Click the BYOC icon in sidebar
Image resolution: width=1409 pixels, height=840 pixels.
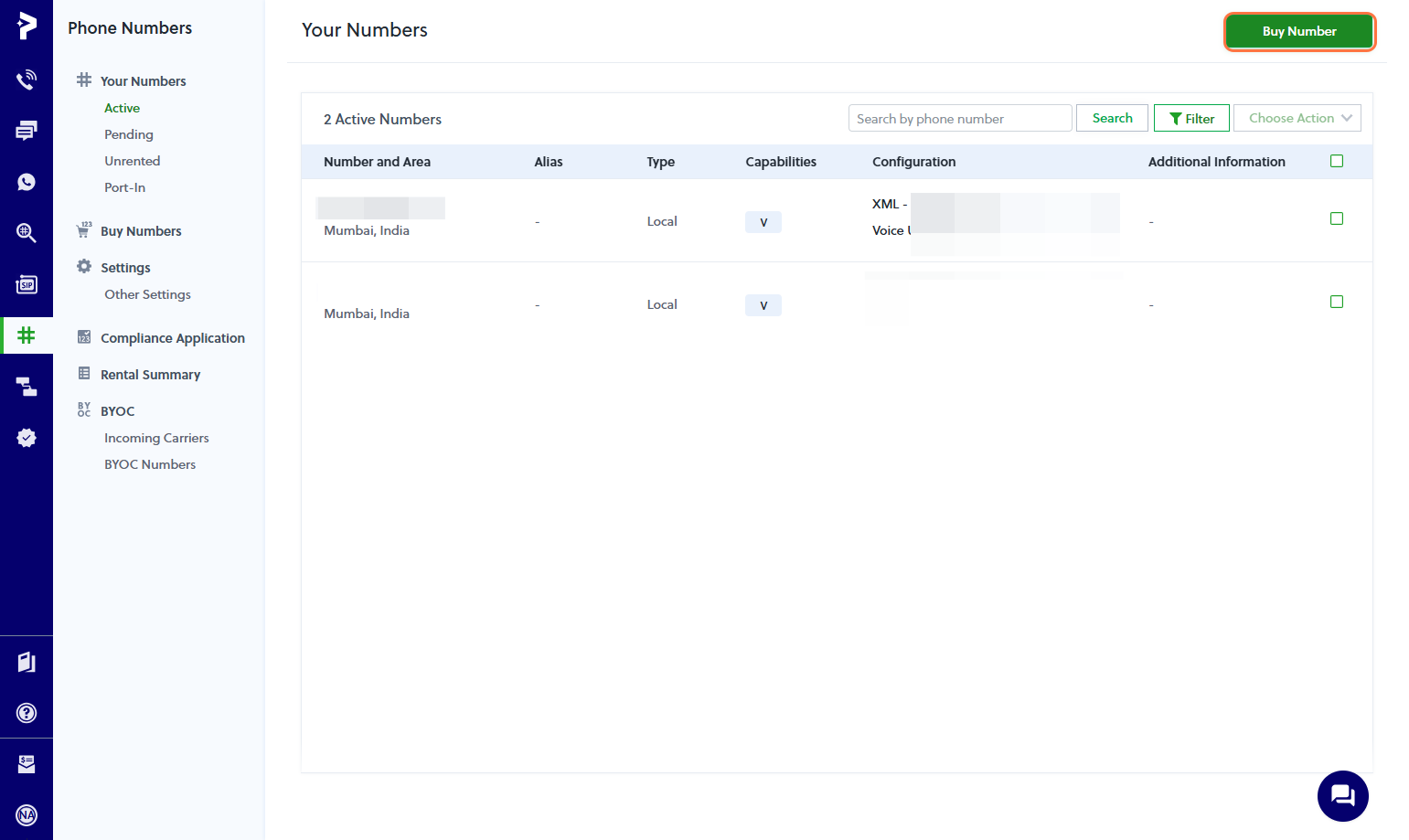click(84, 409)
